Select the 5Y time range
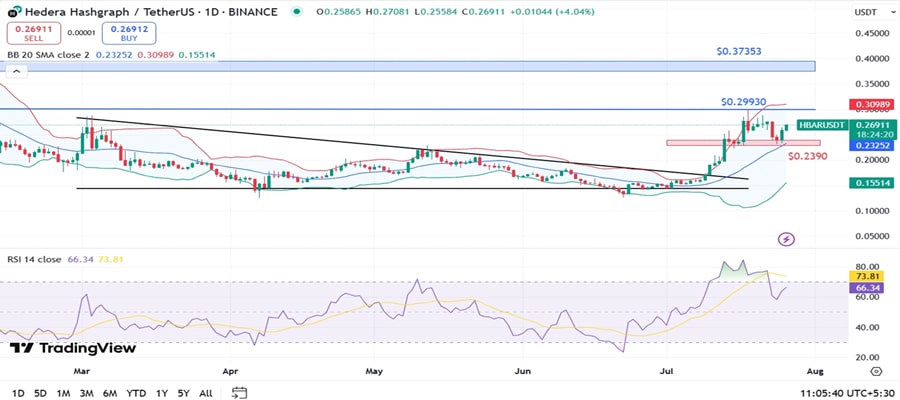 (x=183, y=393)
